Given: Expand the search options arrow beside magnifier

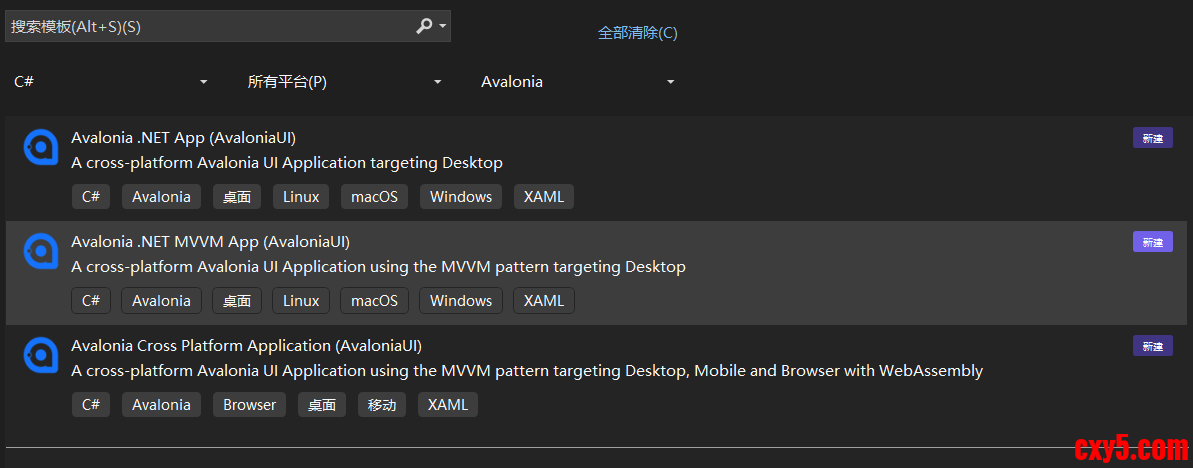Looking at the screenshot, I should (x=443, y=27).
